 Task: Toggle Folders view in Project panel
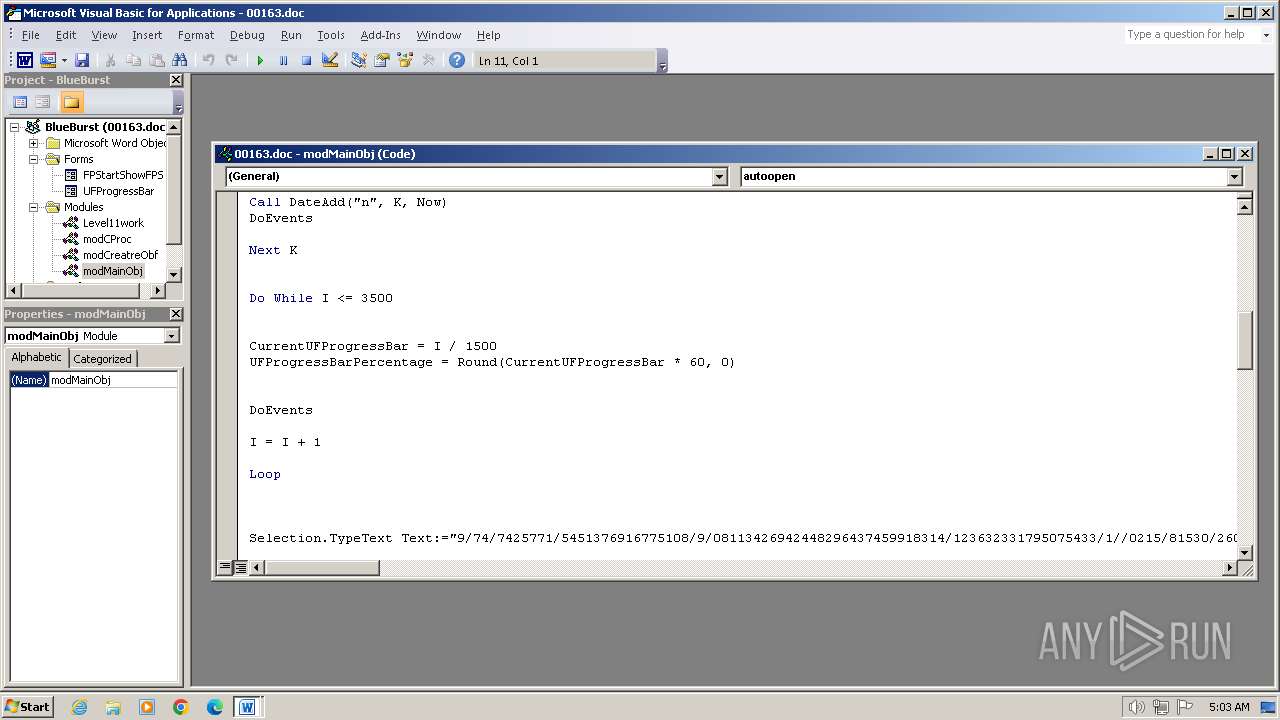[x=71, y=102]
